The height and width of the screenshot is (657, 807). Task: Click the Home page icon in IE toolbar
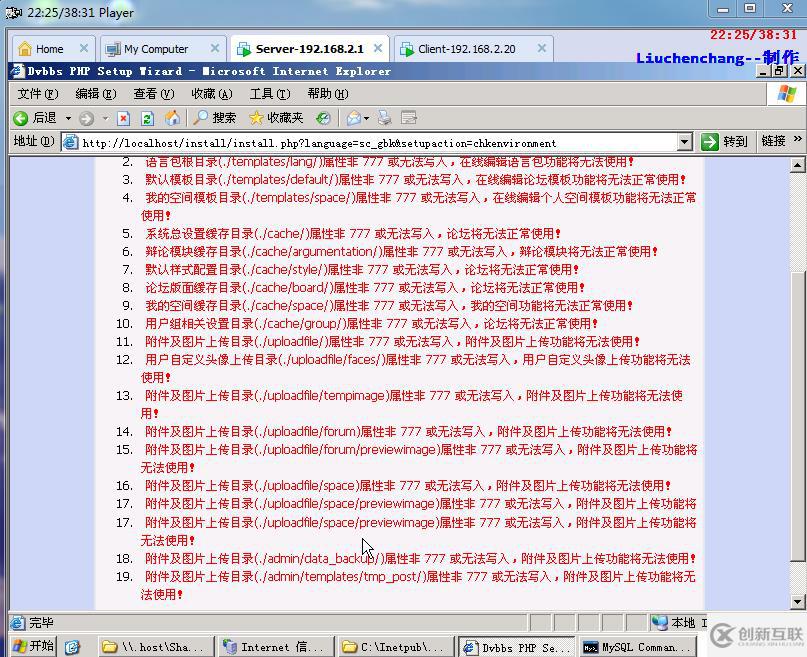pos(172,118)
